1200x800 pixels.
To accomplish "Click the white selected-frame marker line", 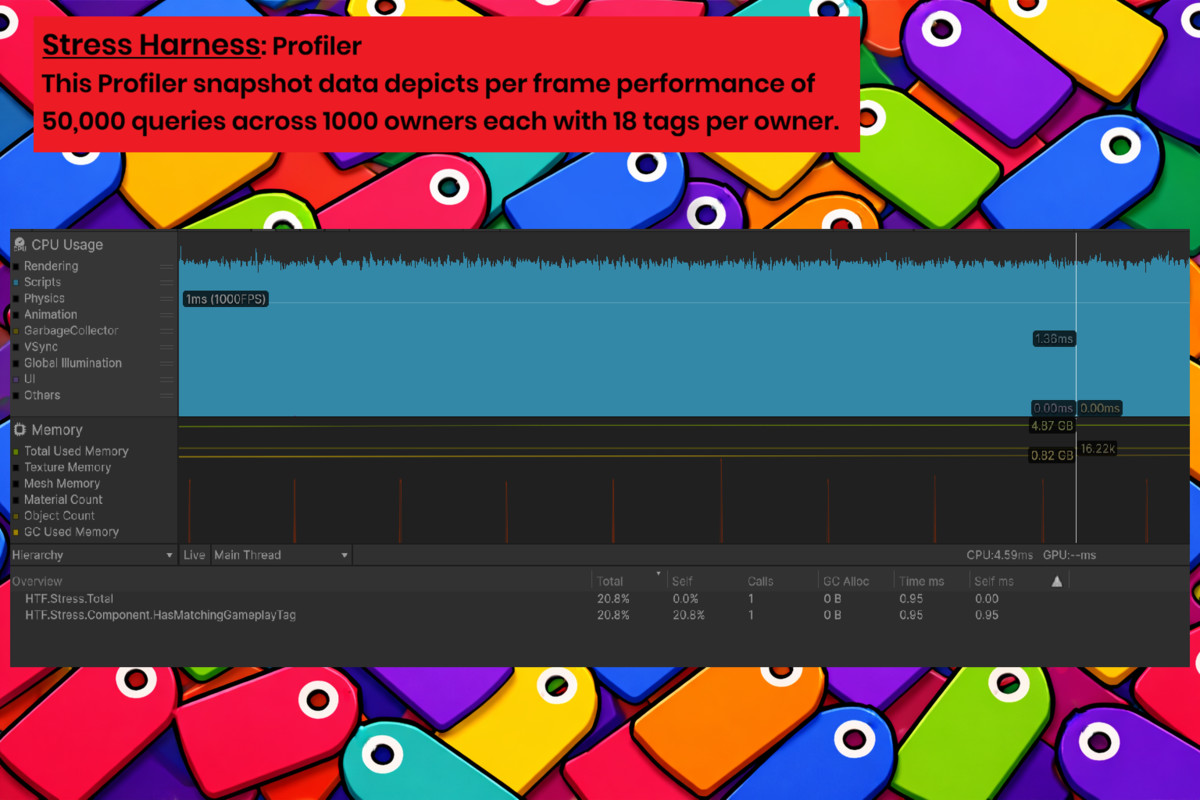I will 1076,388.
